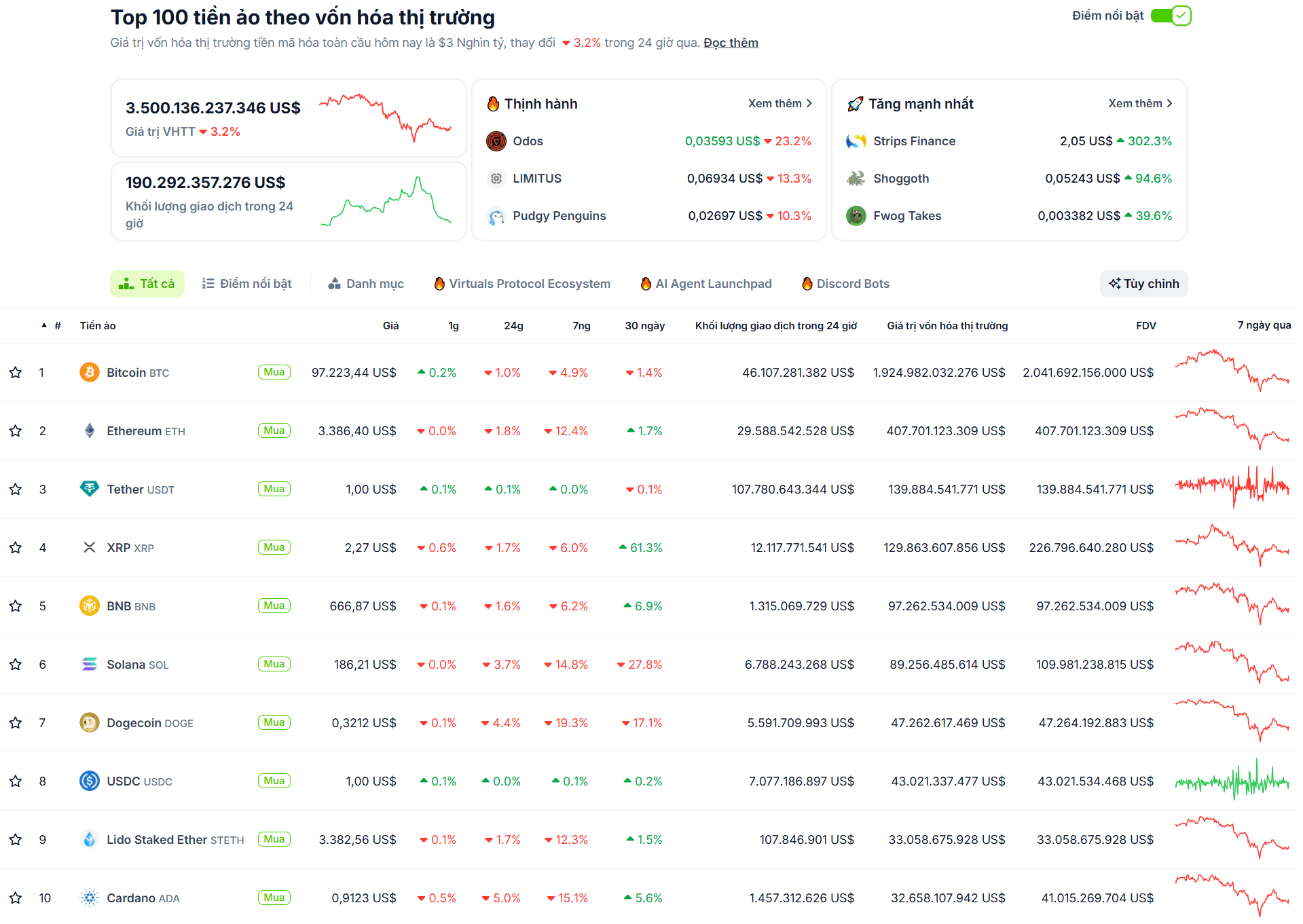Open the Danh mục tab
Image resolution: width=1303 pixels, height=924 pixels.
click(366, 284)
